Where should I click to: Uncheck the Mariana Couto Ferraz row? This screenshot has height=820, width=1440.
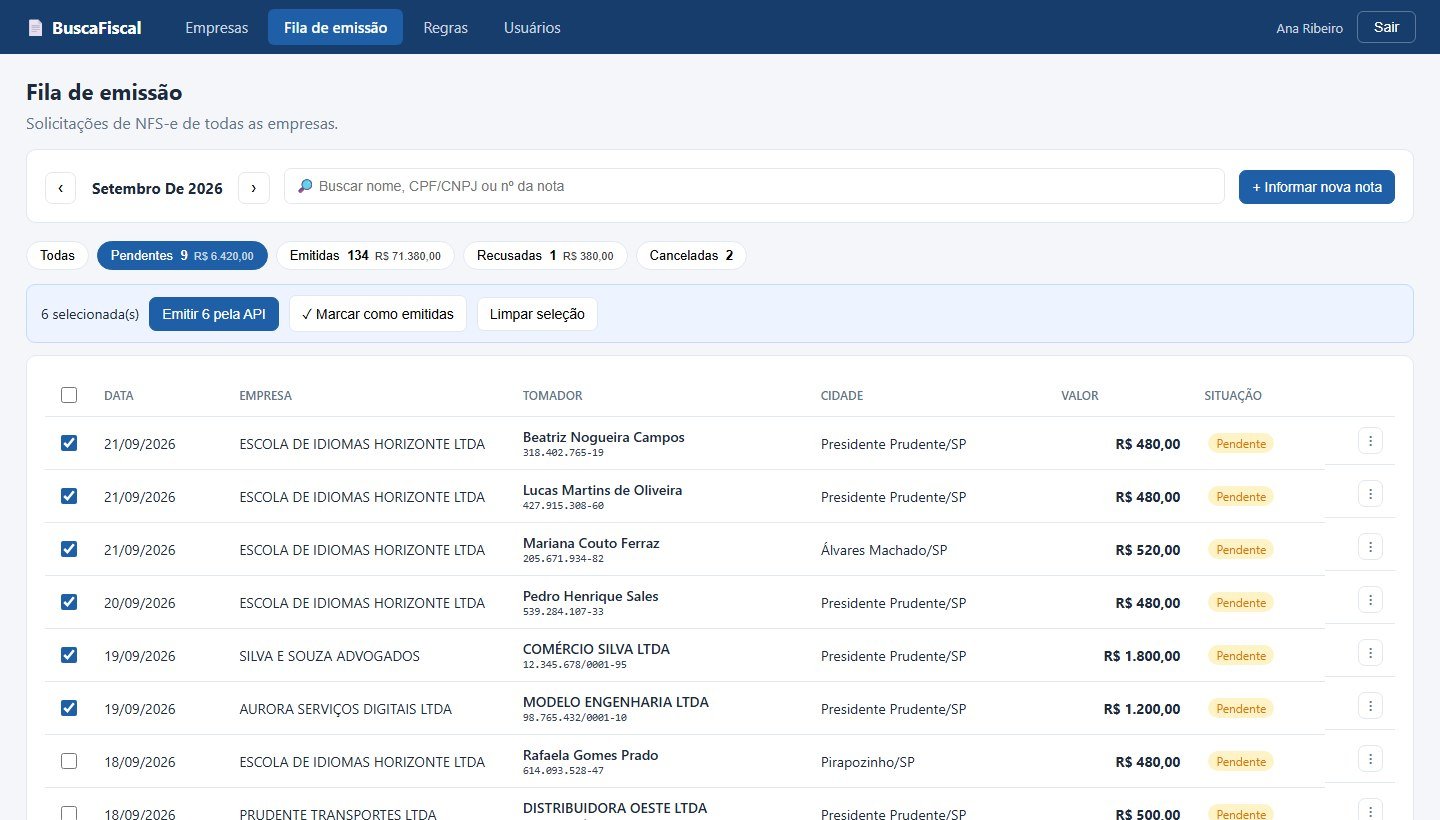point(69,549)
